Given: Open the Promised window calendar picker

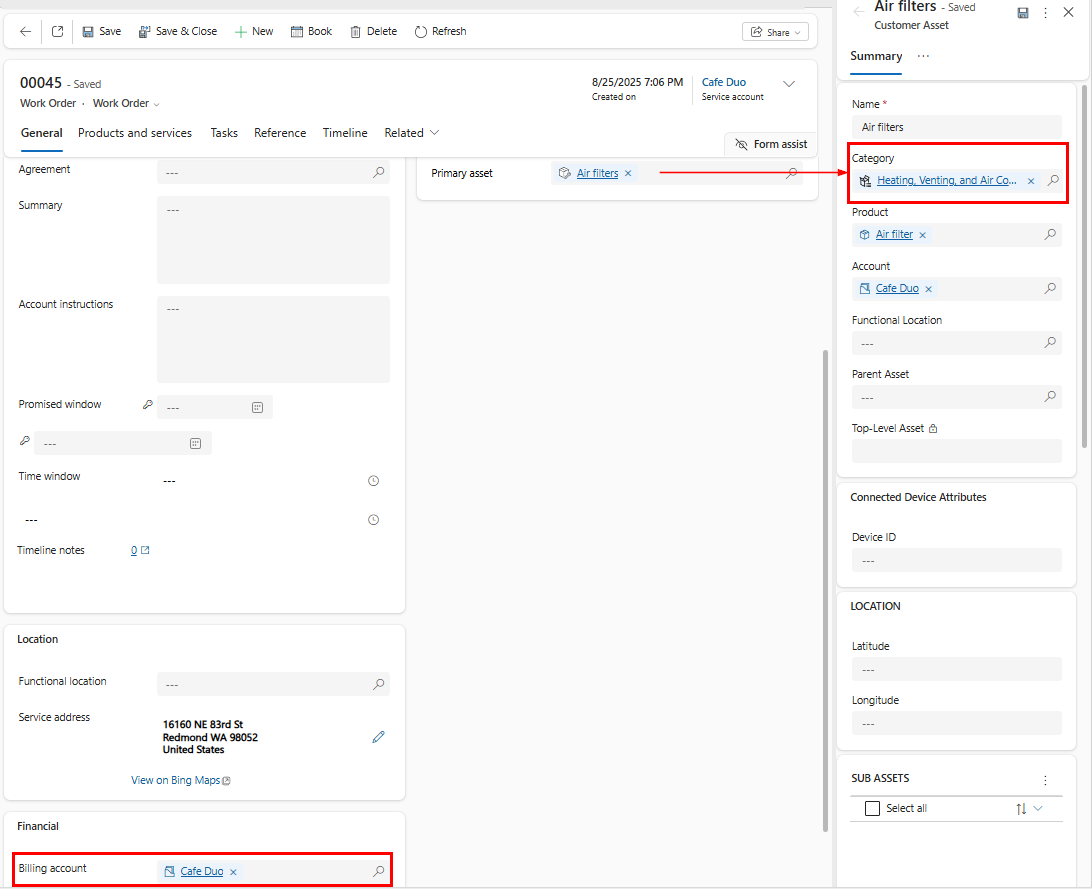Looking at the screenshot, I should (x=257, y=408).
